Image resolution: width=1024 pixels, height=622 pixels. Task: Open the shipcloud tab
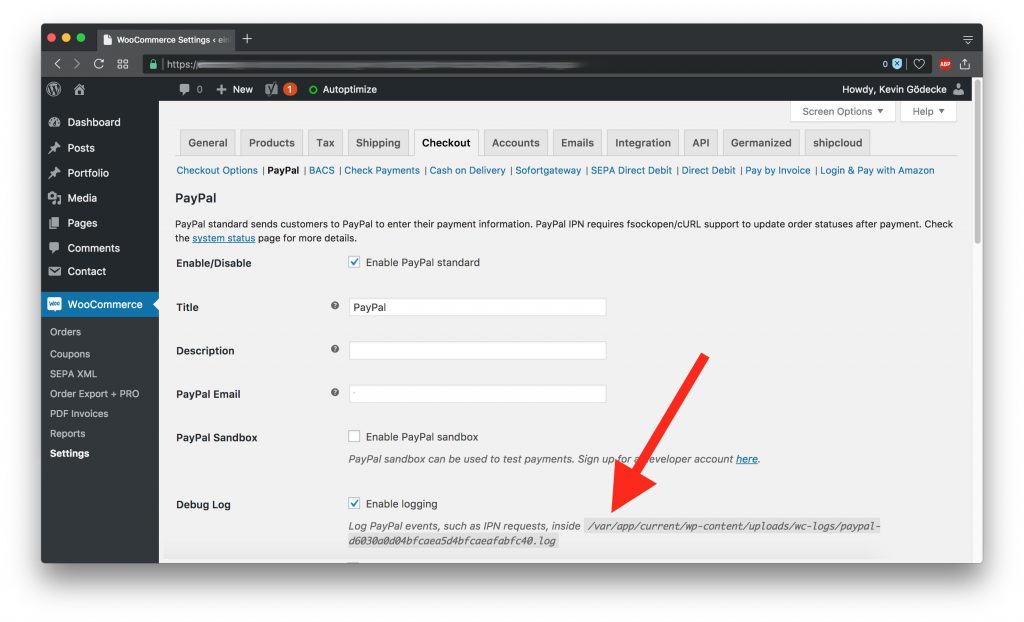click(x=837, y=143)
